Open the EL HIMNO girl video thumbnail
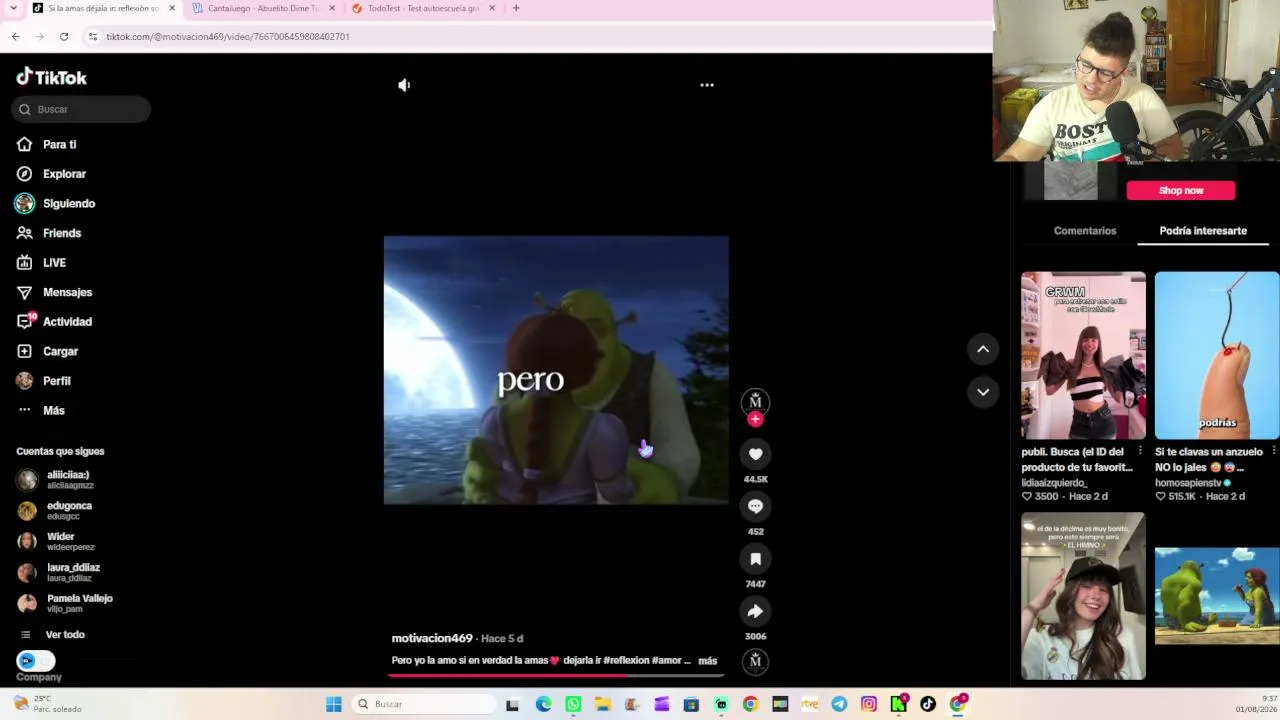1280x720 pixels. click(1083, 596)
